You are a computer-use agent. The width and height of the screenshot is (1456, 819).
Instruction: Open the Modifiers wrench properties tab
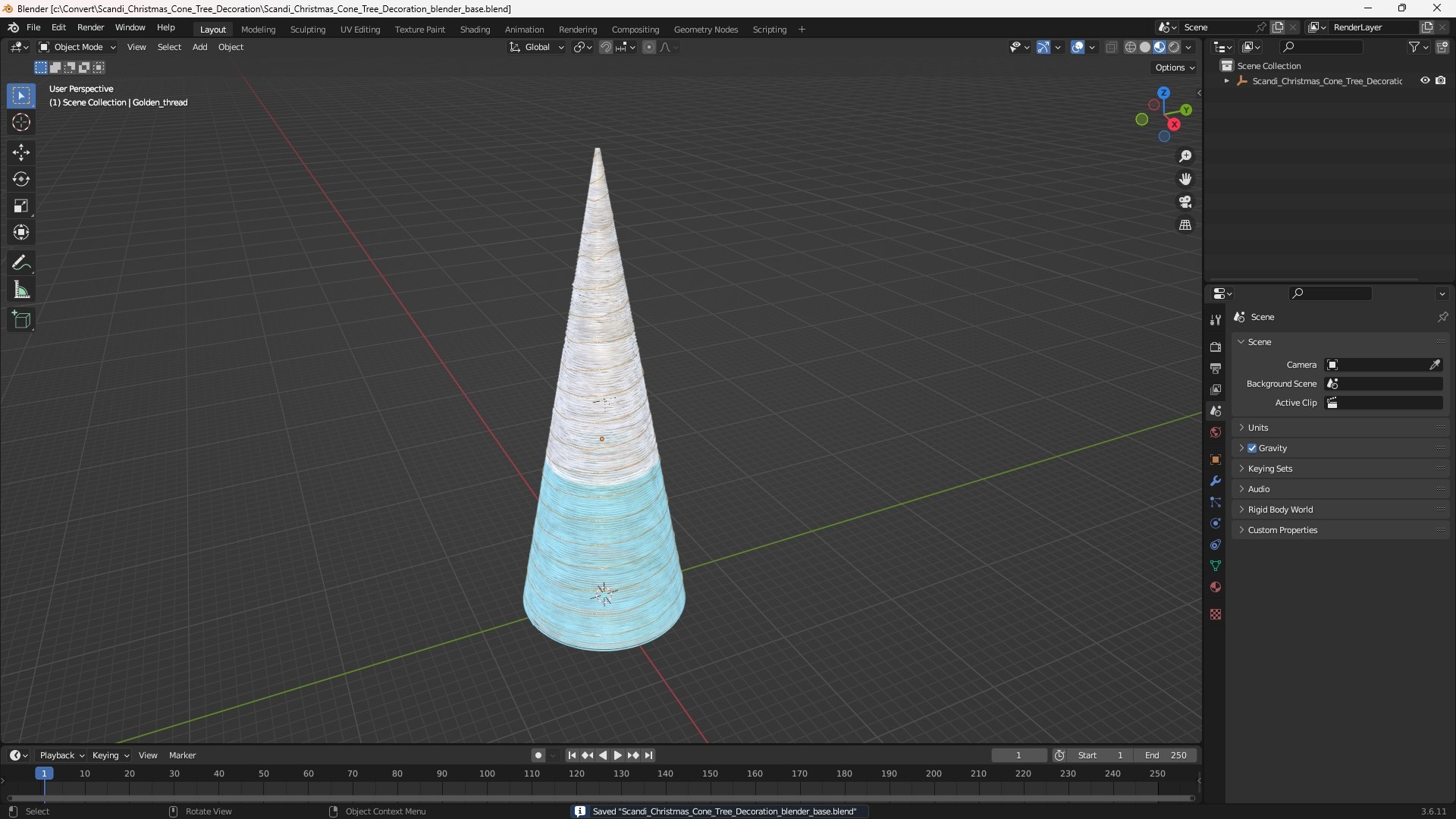1216,481
